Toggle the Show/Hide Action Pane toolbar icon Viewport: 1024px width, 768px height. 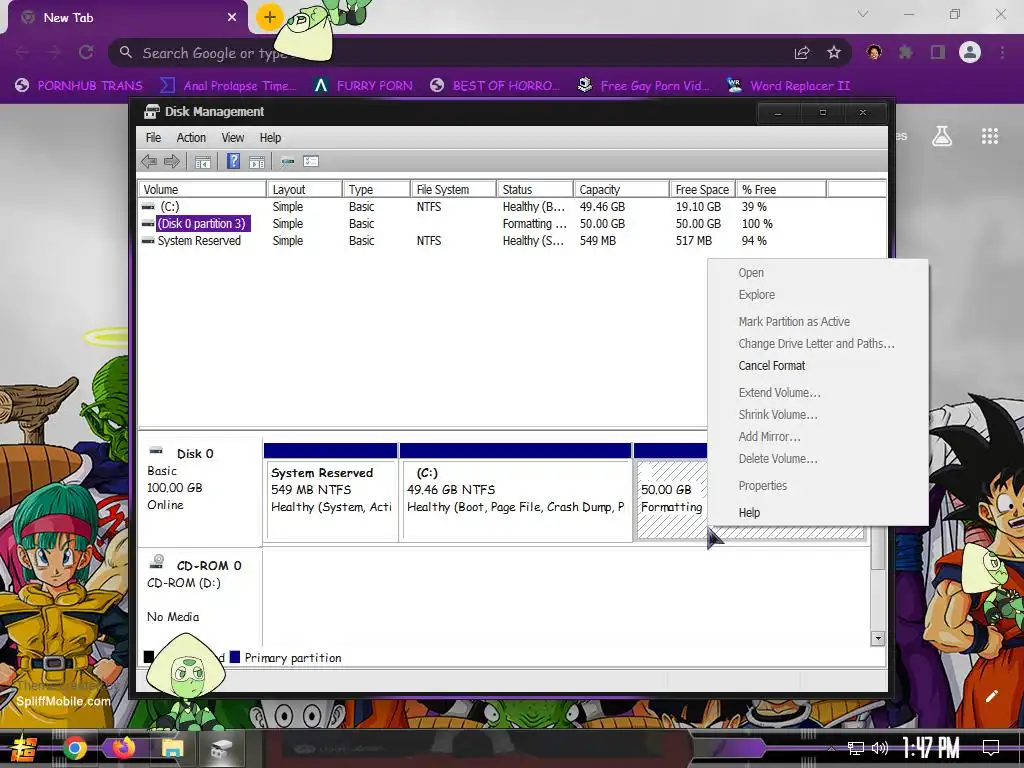(x=257, y=161)
